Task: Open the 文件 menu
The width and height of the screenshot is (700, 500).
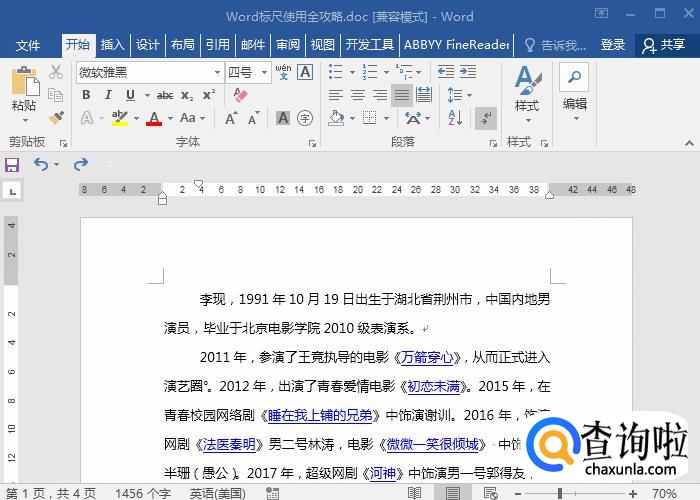Action: (x=28, y=45)
